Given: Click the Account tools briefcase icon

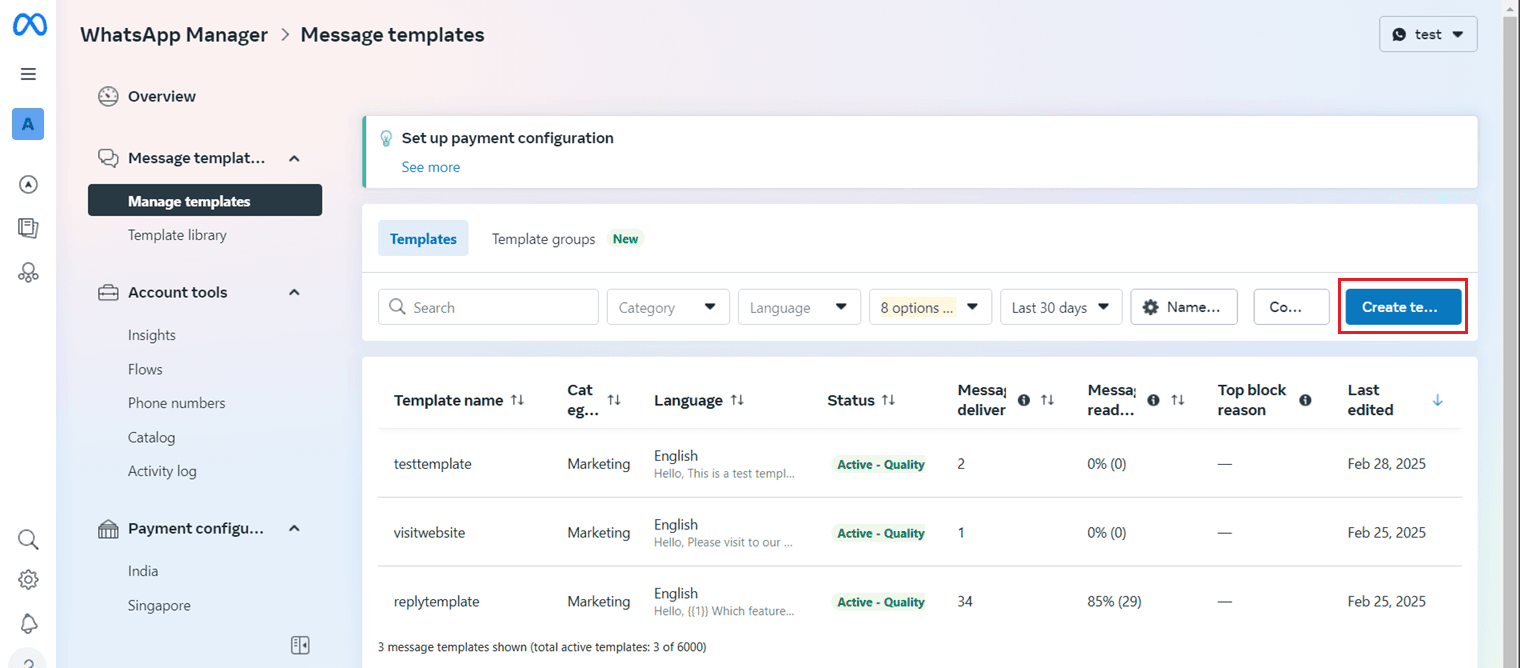Looking at the screenshot, I should pyautogui.click(x=108, y=293).
